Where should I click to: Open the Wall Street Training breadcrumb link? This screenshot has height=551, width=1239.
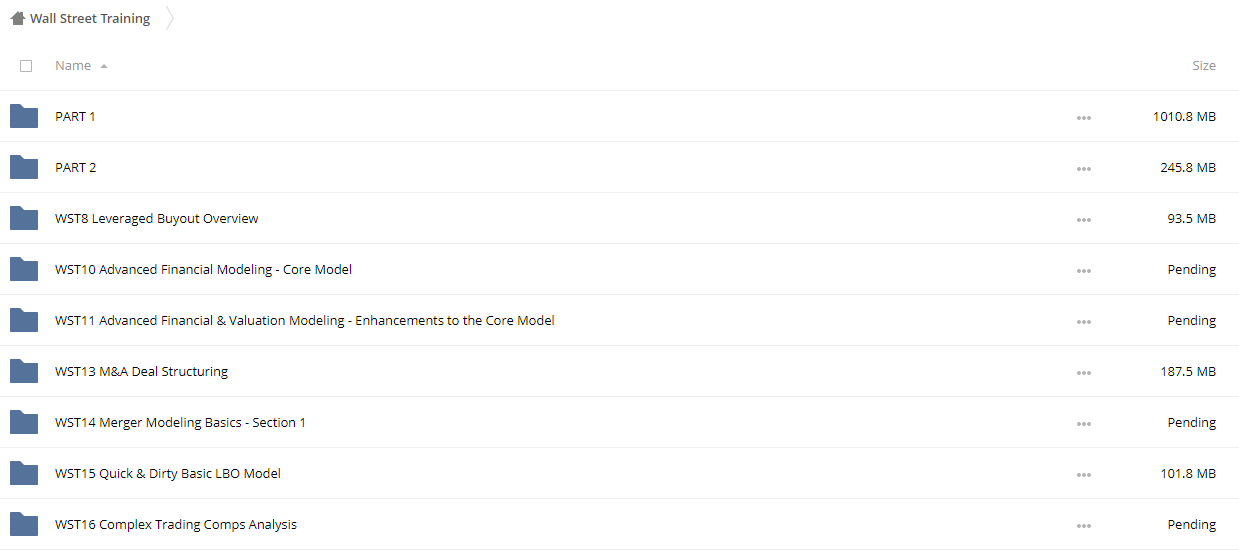(x=90, y=19)
